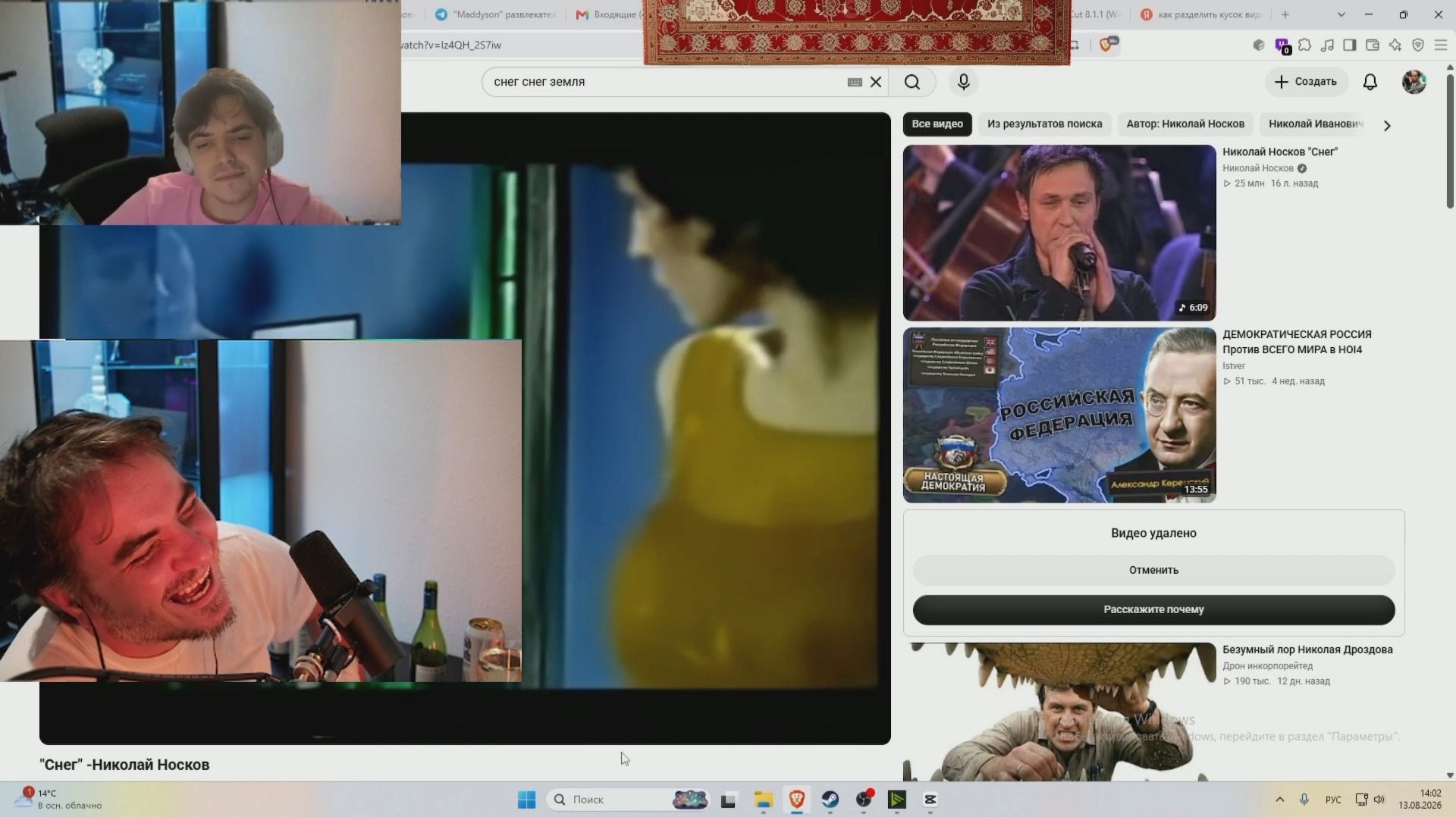Open the green-arrow app on the taskbar
The width and height of the screenshot is (1456, 817).
coord(897,800)
